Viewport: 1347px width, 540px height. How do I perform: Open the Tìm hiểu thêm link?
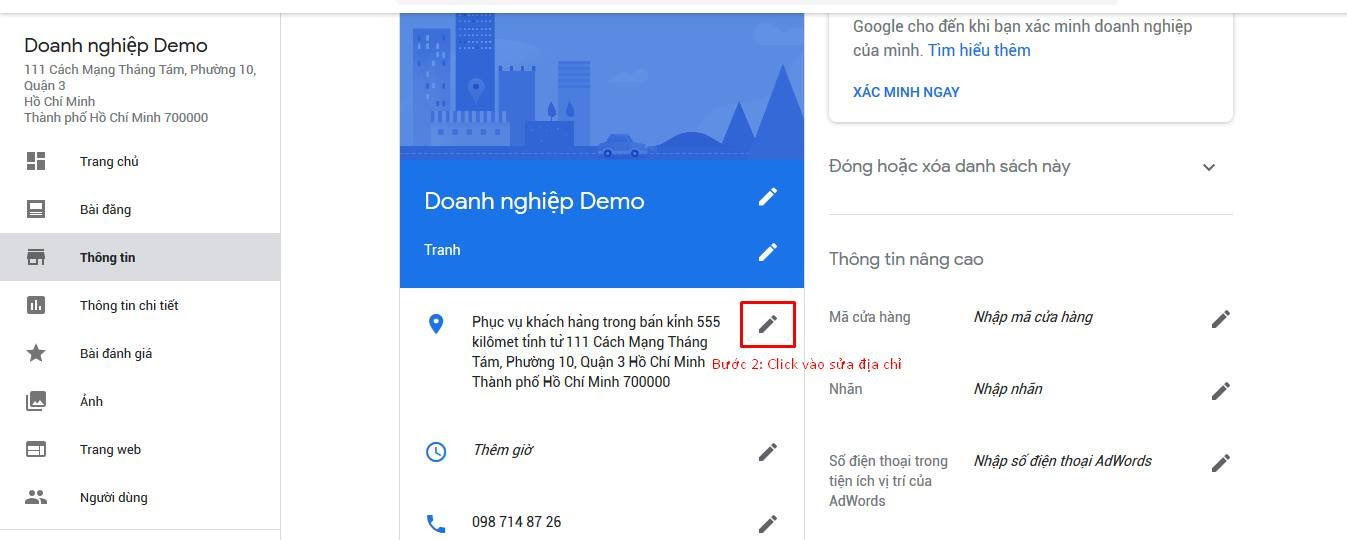click(979, 50)
